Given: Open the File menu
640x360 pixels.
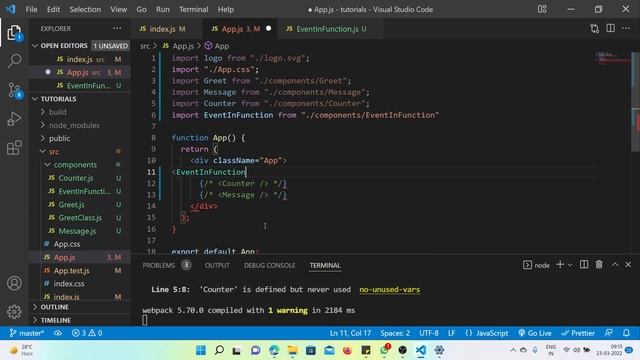Looking at the screenshot, I should coord(31,9).
